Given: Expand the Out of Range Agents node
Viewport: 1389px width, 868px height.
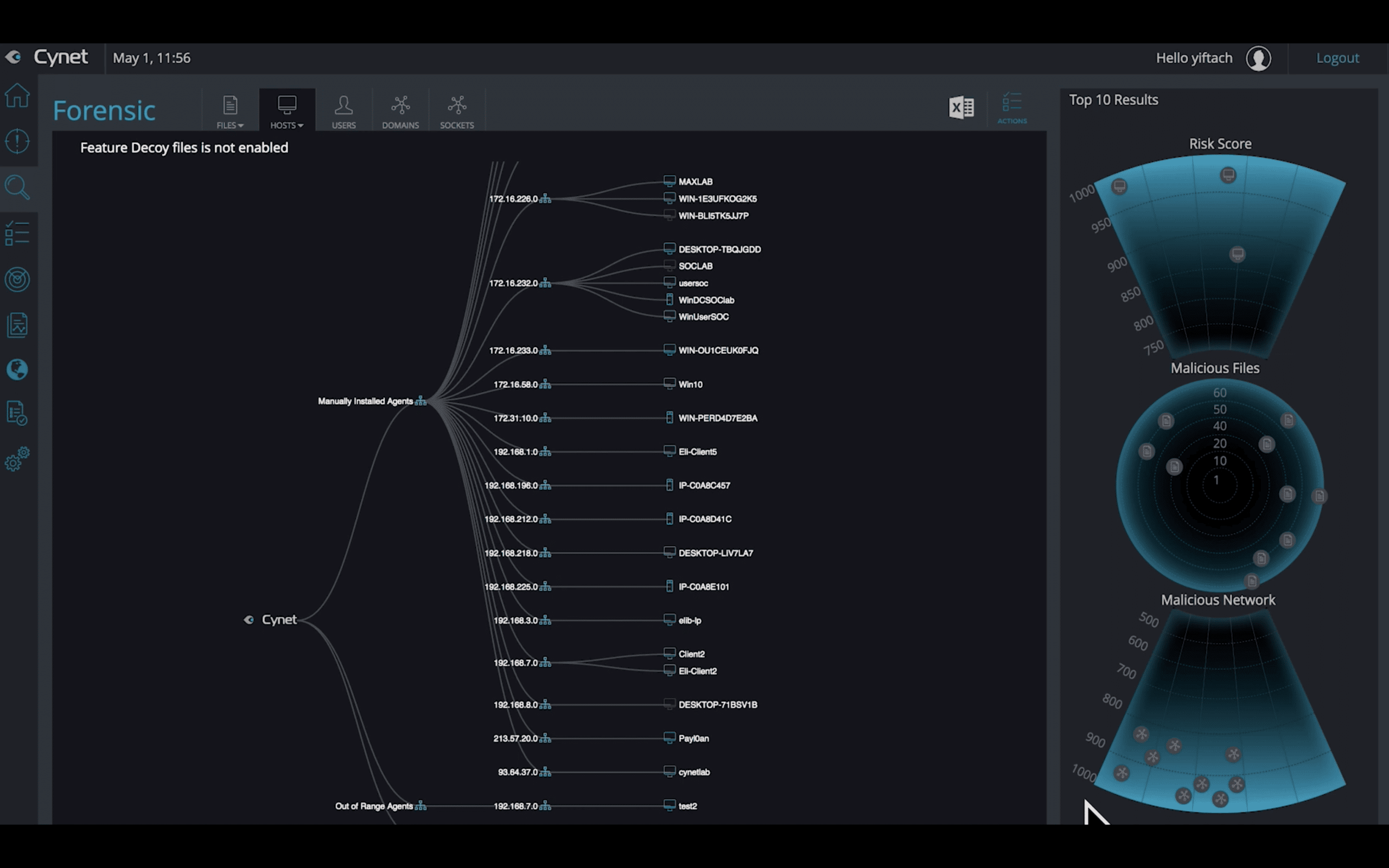Looking at the screenshot, I should point(420,806).
